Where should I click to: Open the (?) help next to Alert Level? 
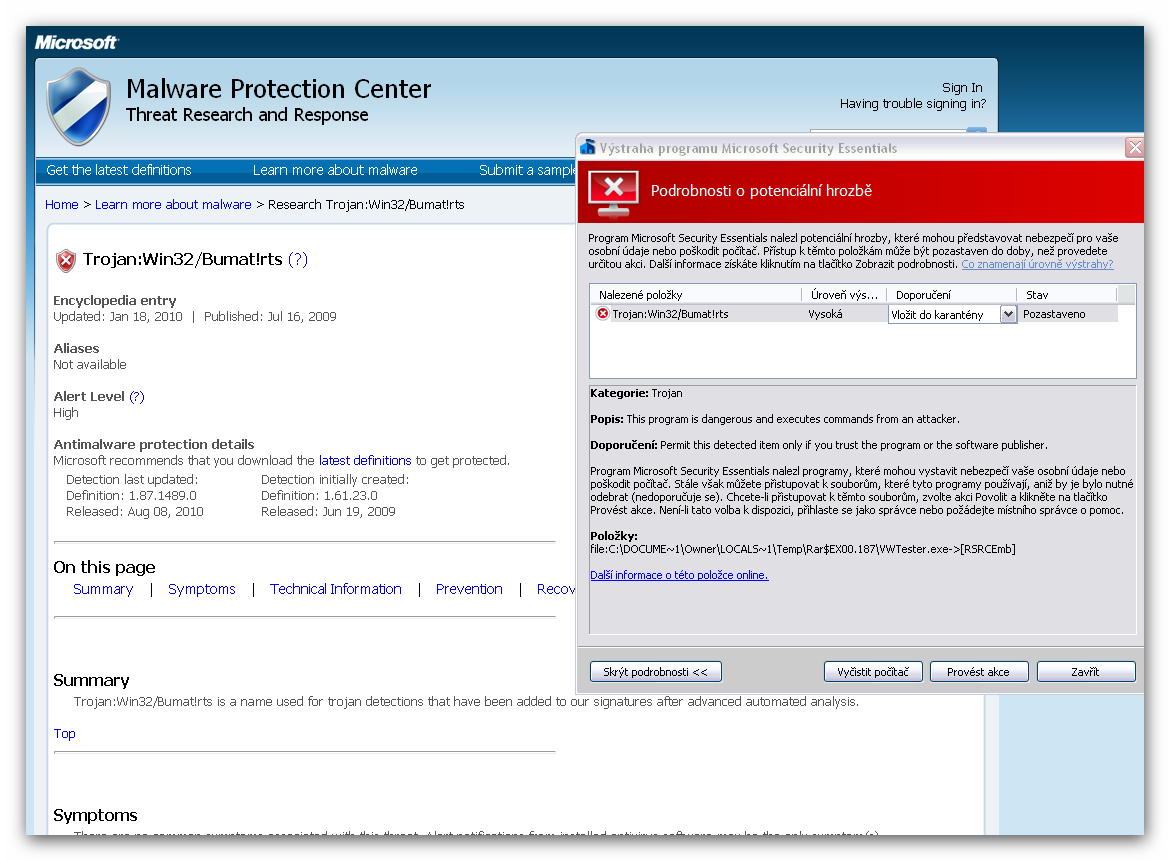[x=137, y=396]
